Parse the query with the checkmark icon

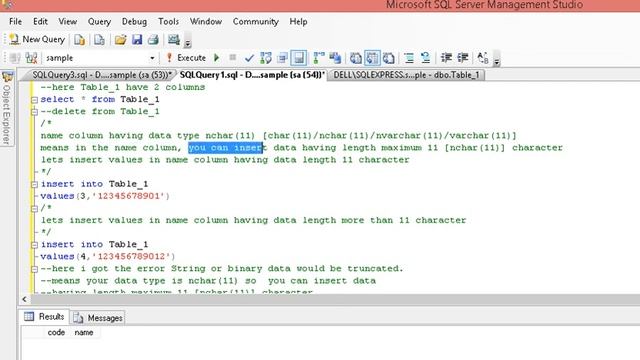pyautogui.click(x=249, y=58)
